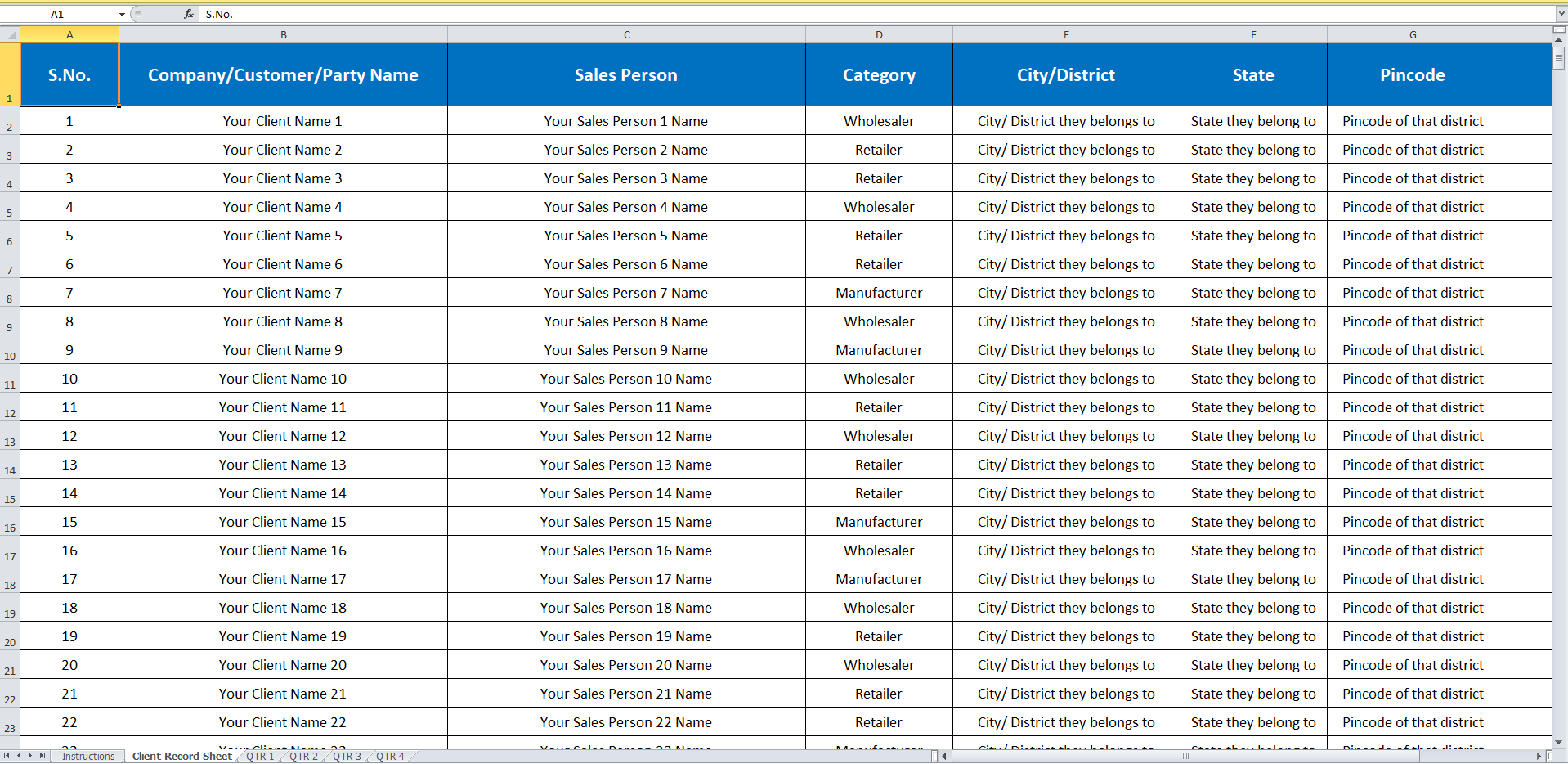The image size is (1568, 764).
Task: Click the cell 'Your Sales Person 12 Name'
Action: [x=626, y=436]
